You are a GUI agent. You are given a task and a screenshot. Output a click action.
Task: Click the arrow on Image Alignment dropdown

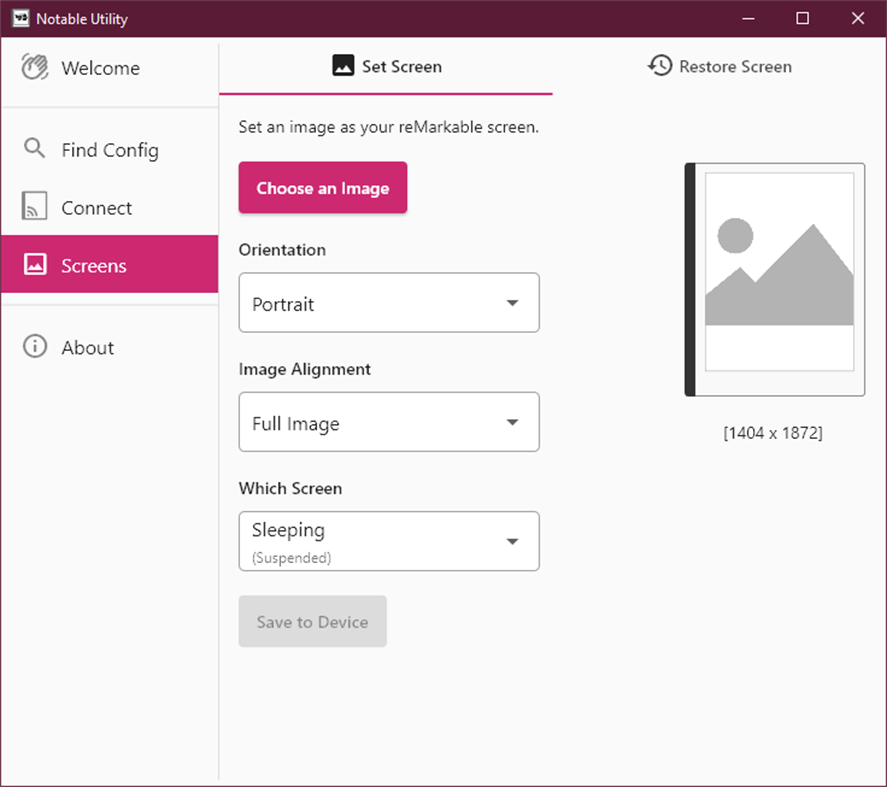513,423
